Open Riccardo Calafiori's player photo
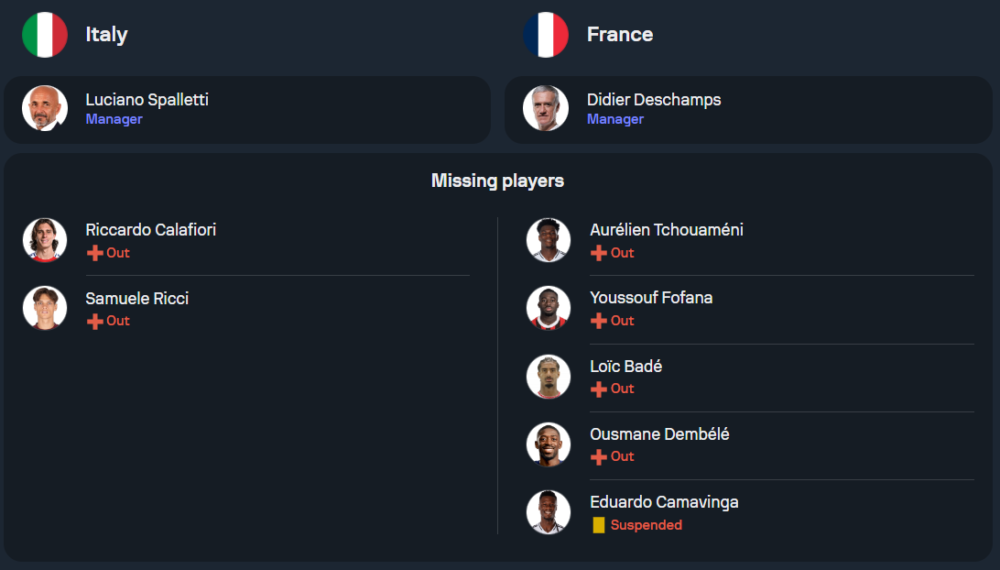This screenshot has height=570, width=1000. pyautogui.click(x=45, y=240)
